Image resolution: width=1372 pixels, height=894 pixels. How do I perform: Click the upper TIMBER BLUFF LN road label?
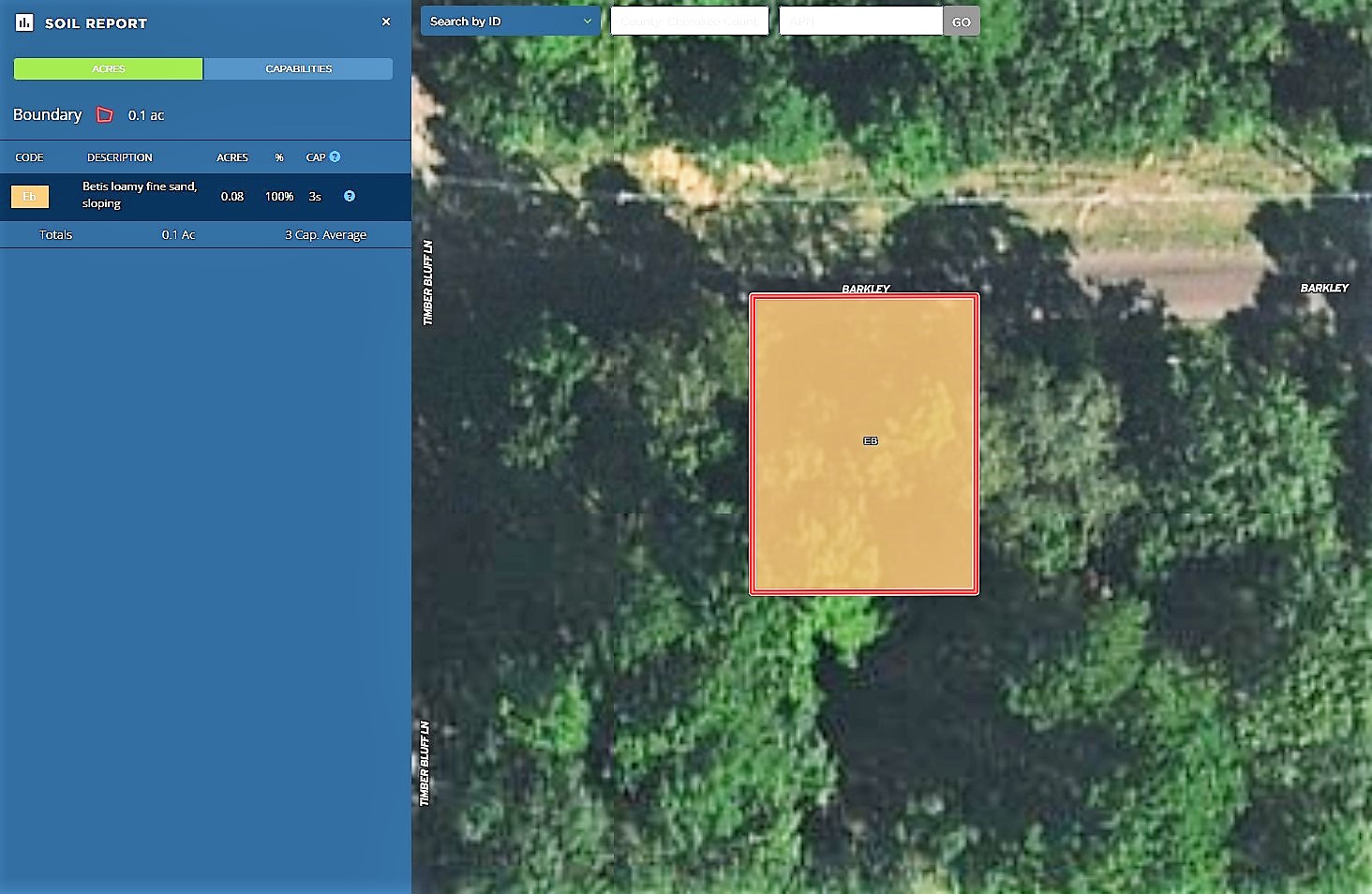point(428,283)
